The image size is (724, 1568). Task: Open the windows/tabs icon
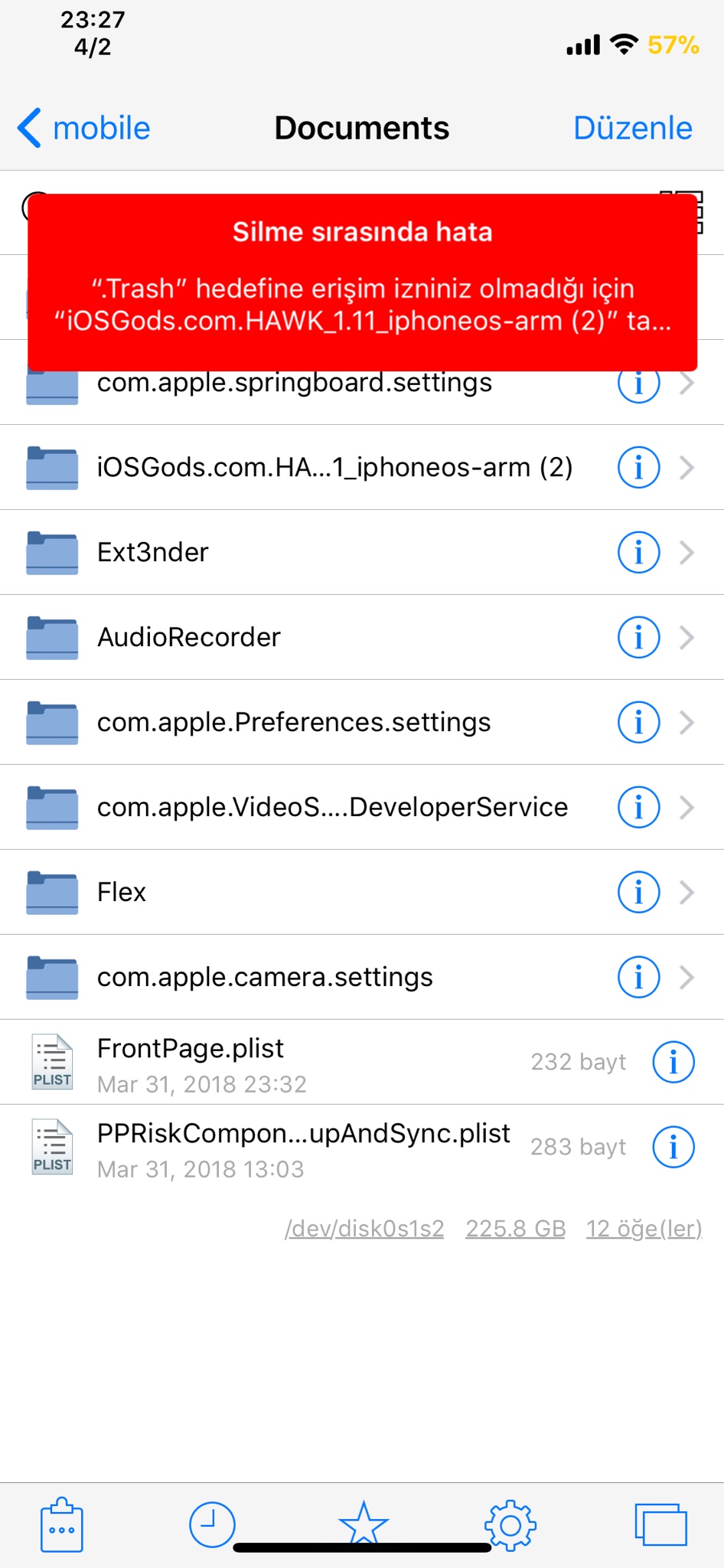(x=660, y=1525)
